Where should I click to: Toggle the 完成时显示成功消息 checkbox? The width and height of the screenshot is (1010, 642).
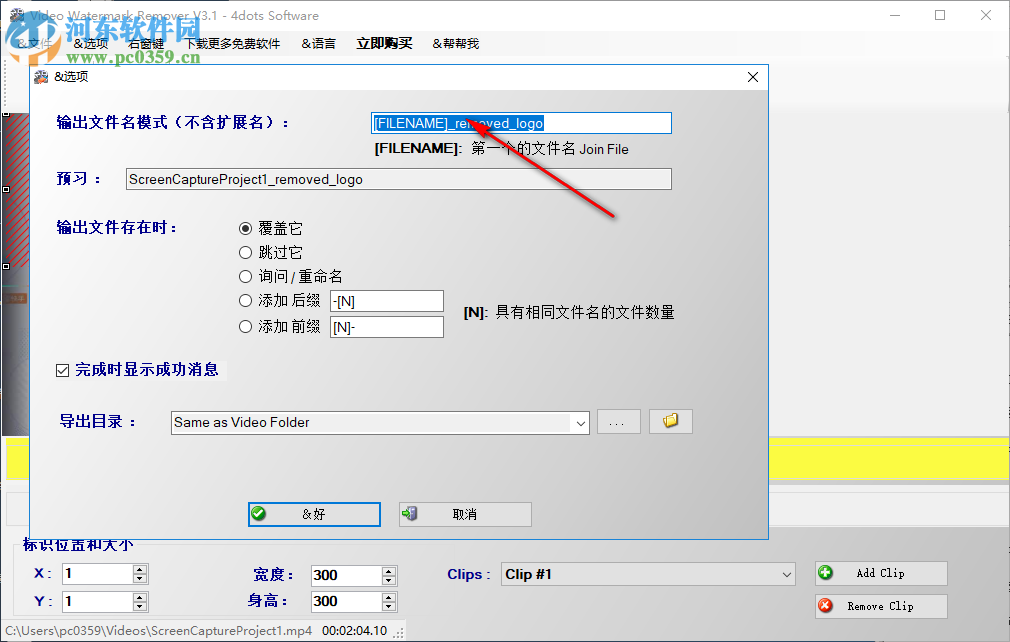coord(61,369)
